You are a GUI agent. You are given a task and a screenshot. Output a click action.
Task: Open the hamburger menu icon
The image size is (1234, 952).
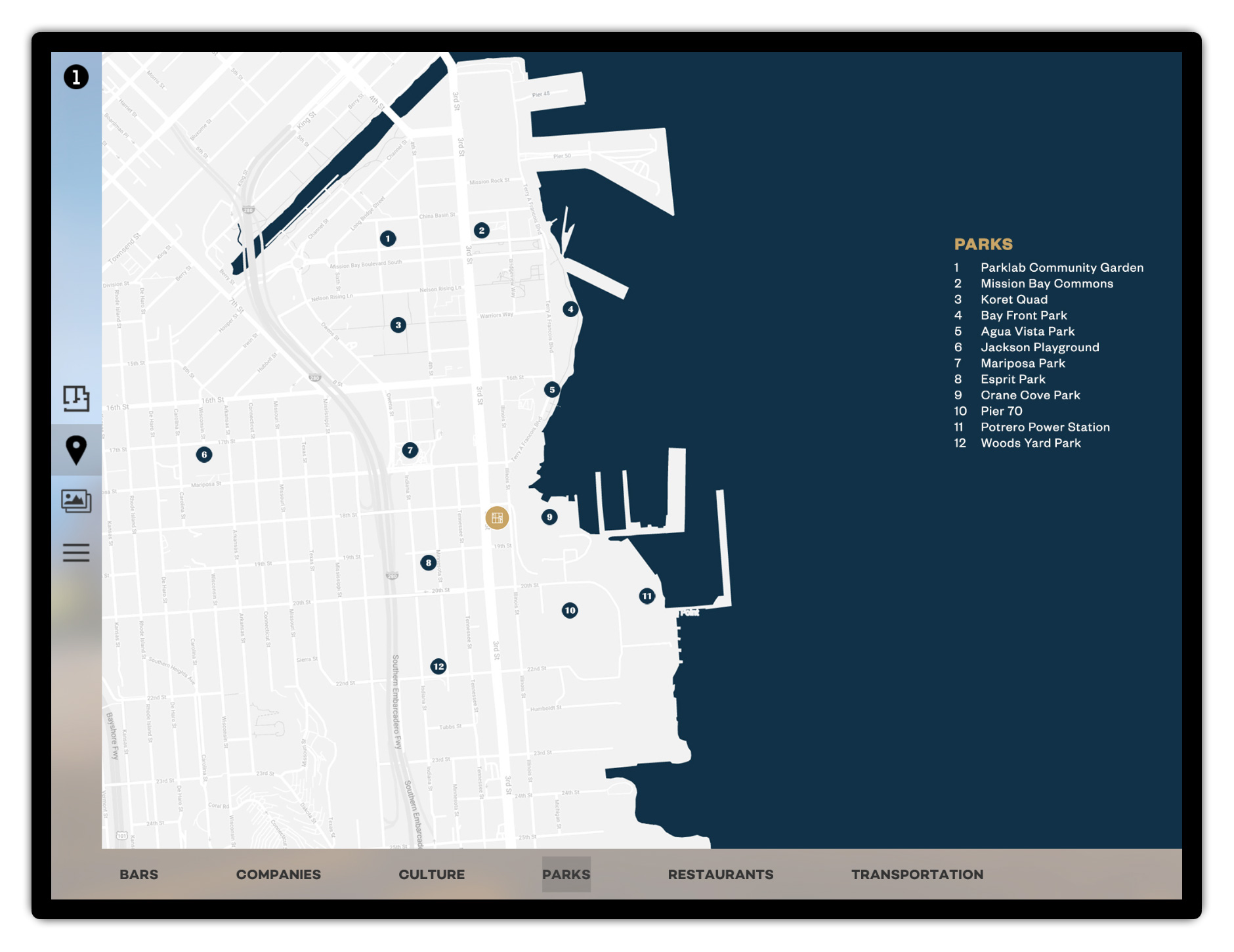pyautogui.click(x=76, y=552)
